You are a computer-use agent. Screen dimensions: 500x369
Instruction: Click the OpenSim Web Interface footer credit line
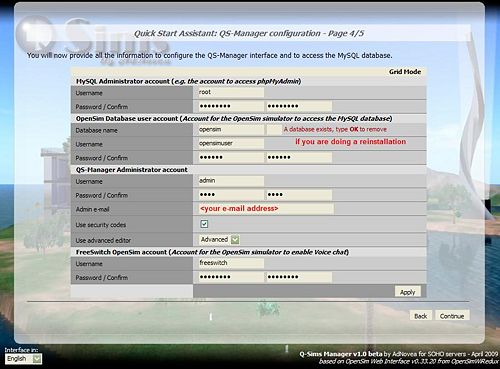pos(408,361)
